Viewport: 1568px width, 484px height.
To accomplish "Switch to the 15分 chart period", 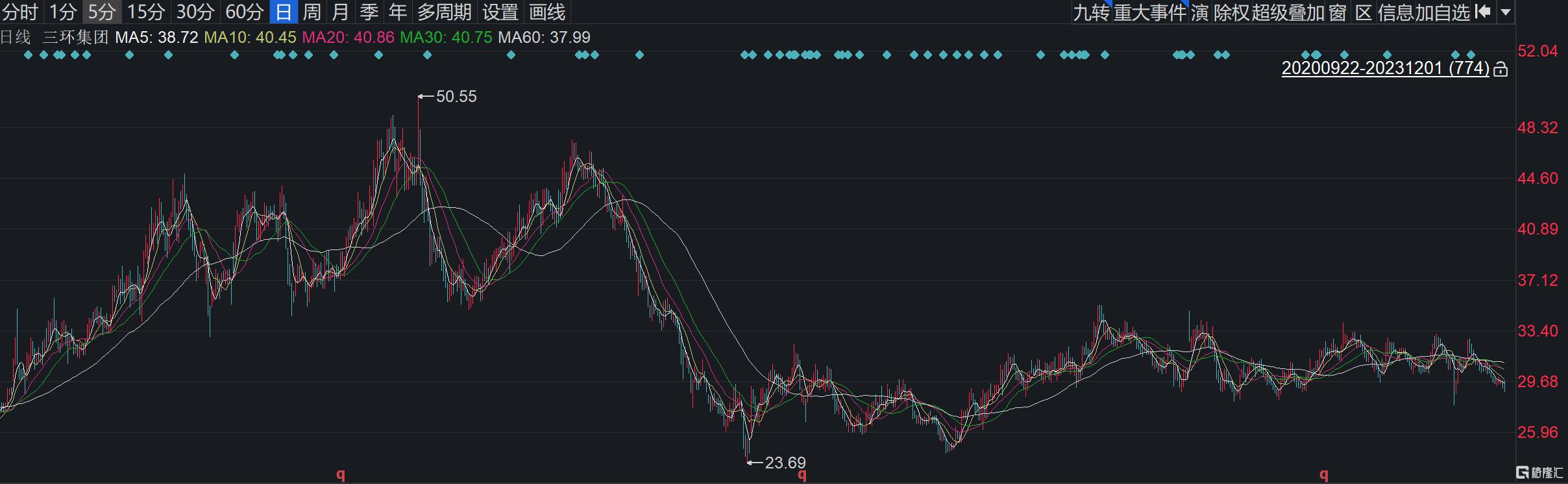I will pyautogui.click(x=146, y=12).
